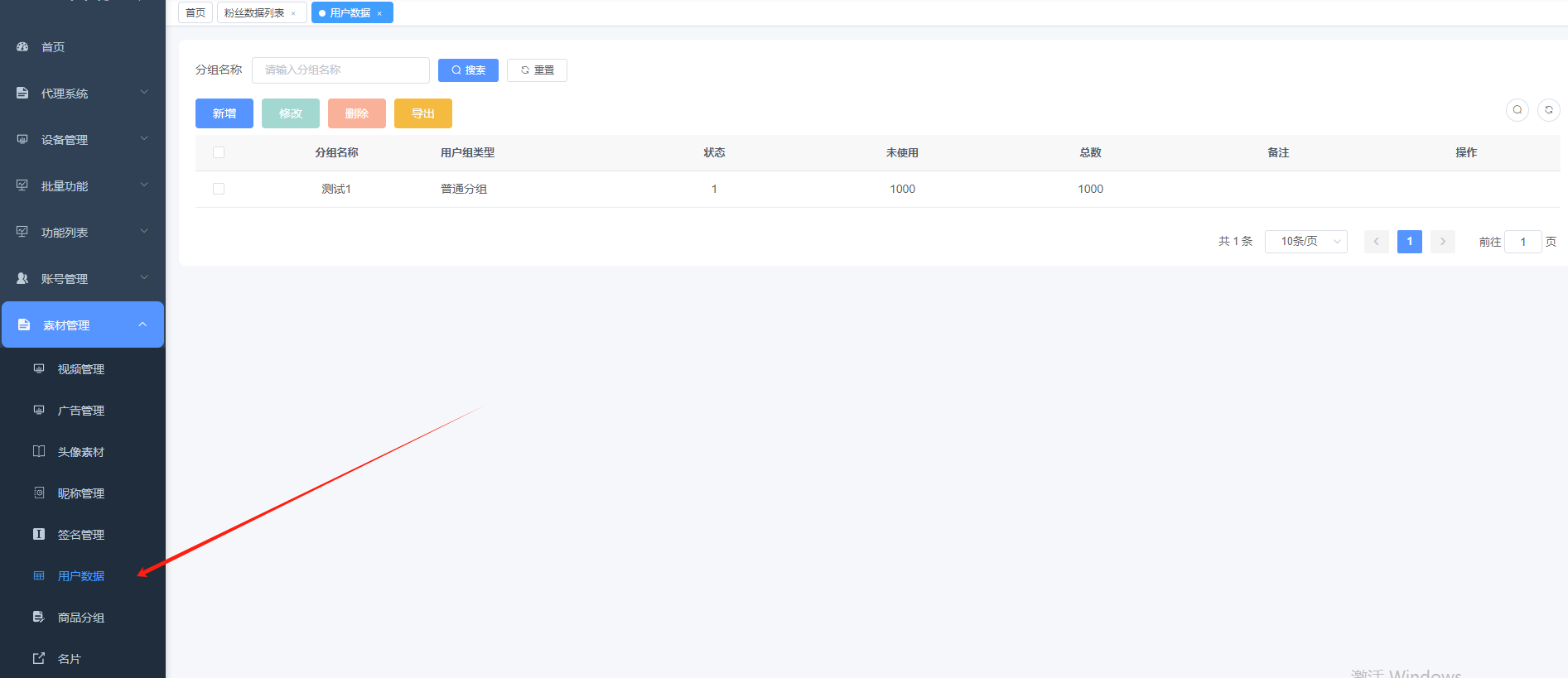Tick the select-all checkbox in table header
The image size is (1568, 678).
click(x=219, y=152)
